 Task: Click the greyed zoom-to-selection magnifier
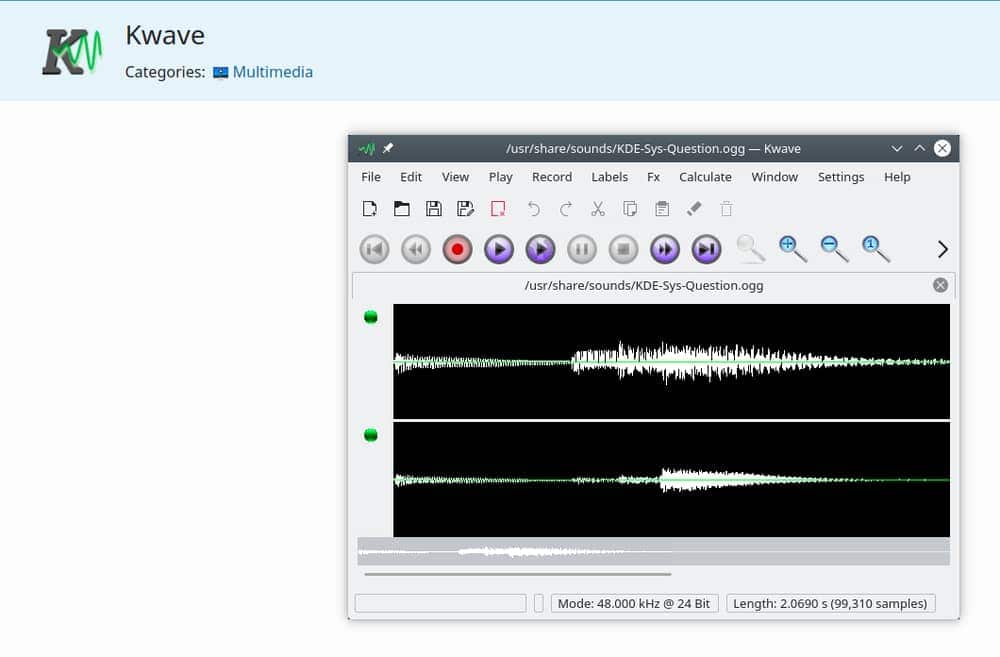pos(750,249)
